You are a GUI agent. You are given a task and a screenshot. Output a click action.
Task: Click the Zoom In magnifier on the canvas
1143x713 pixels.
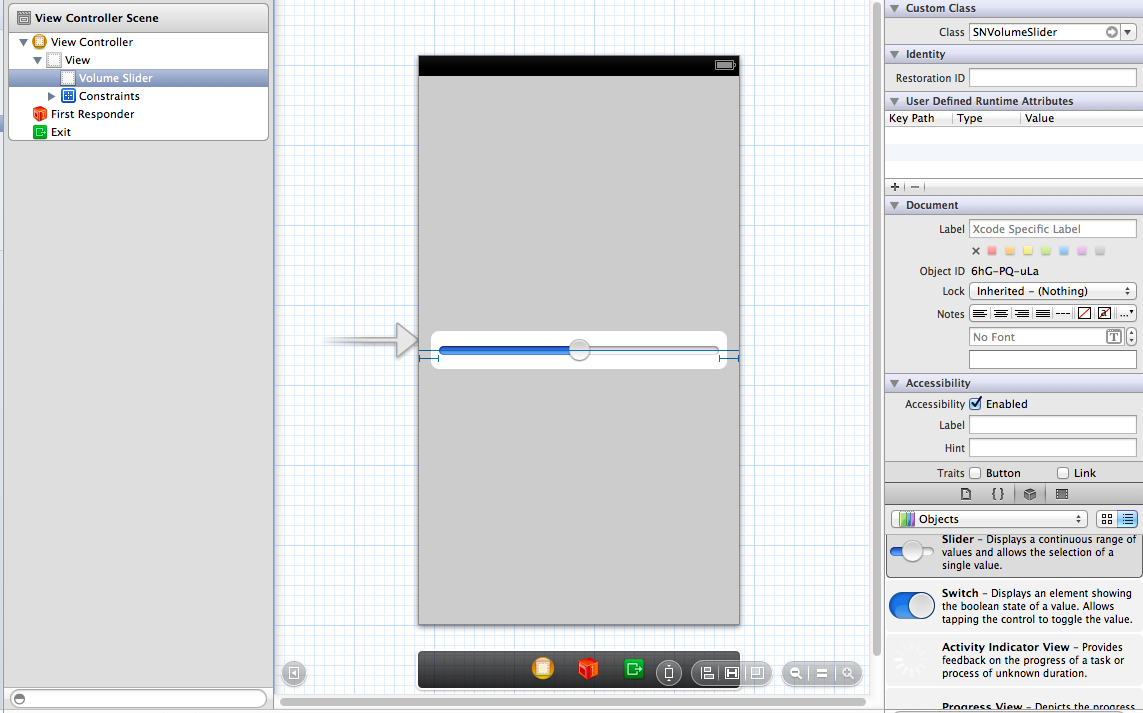pyautogui.click(x=848, y=672)
